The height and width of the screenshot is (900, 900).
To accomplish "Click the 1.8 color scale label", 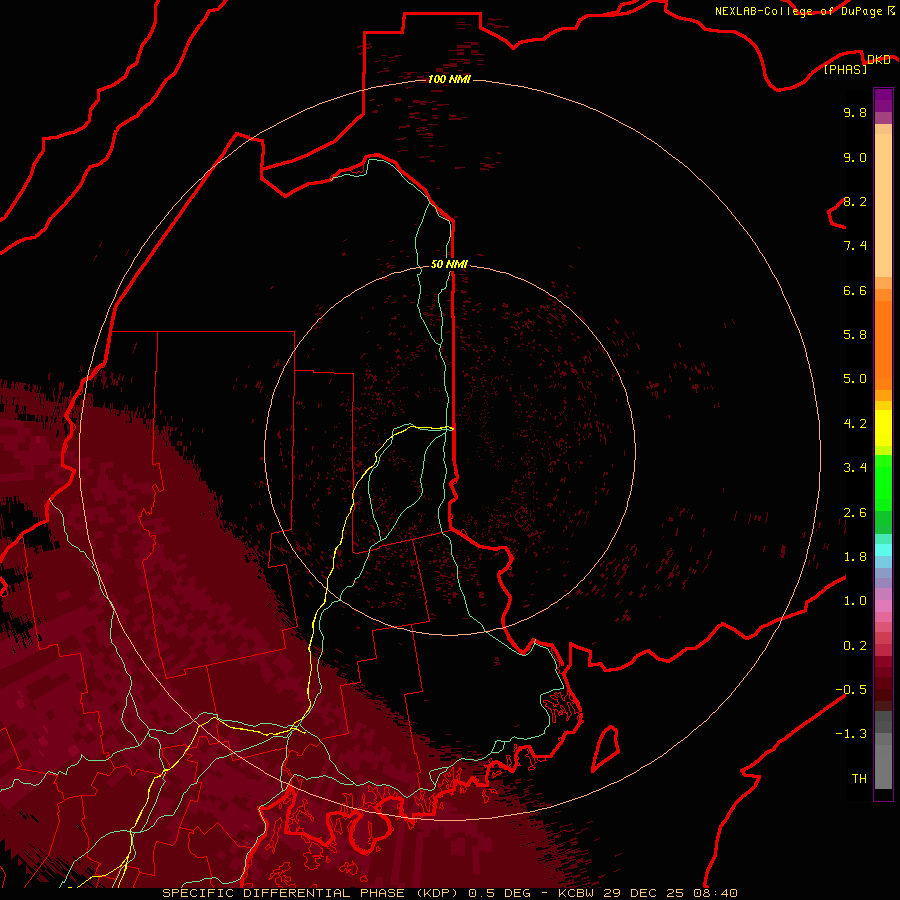I will 855,557.
